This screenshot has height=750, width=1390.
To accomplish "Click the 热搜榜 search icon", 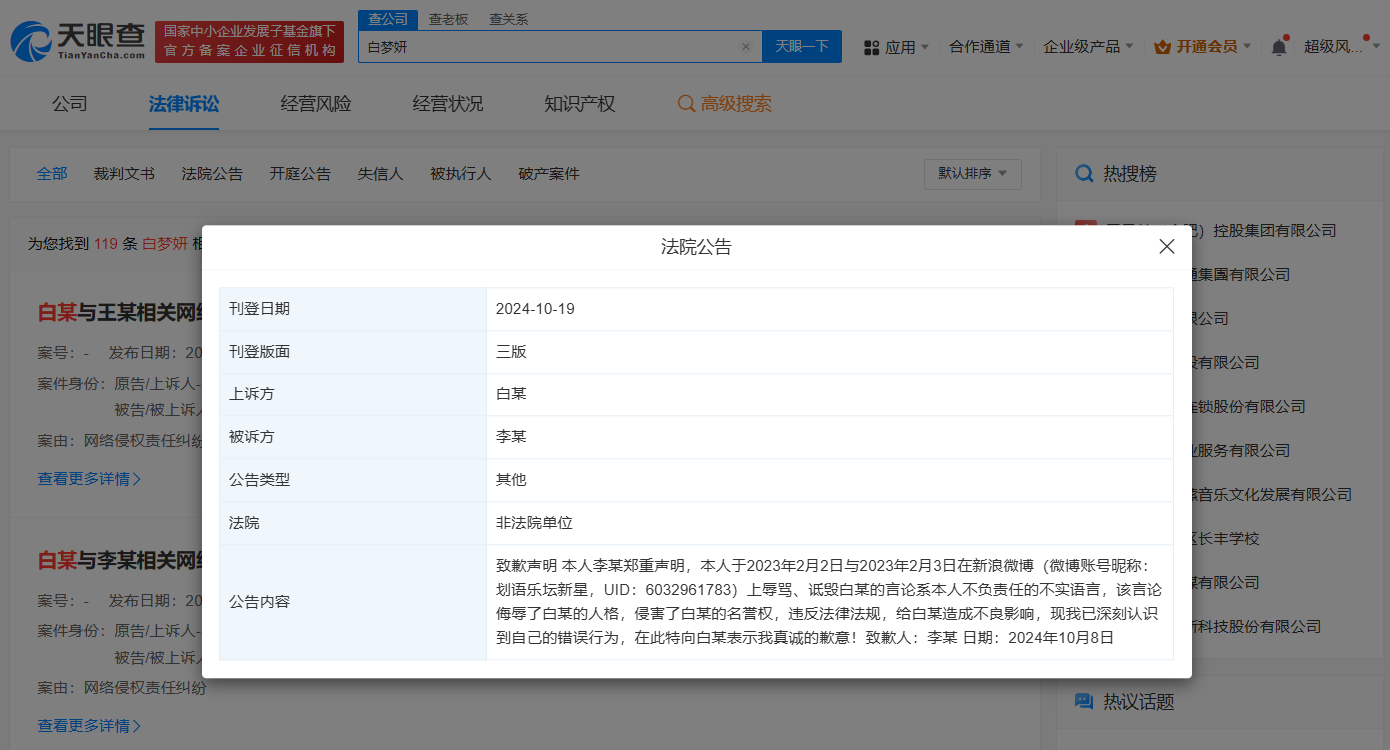I will pos(1083,174).
